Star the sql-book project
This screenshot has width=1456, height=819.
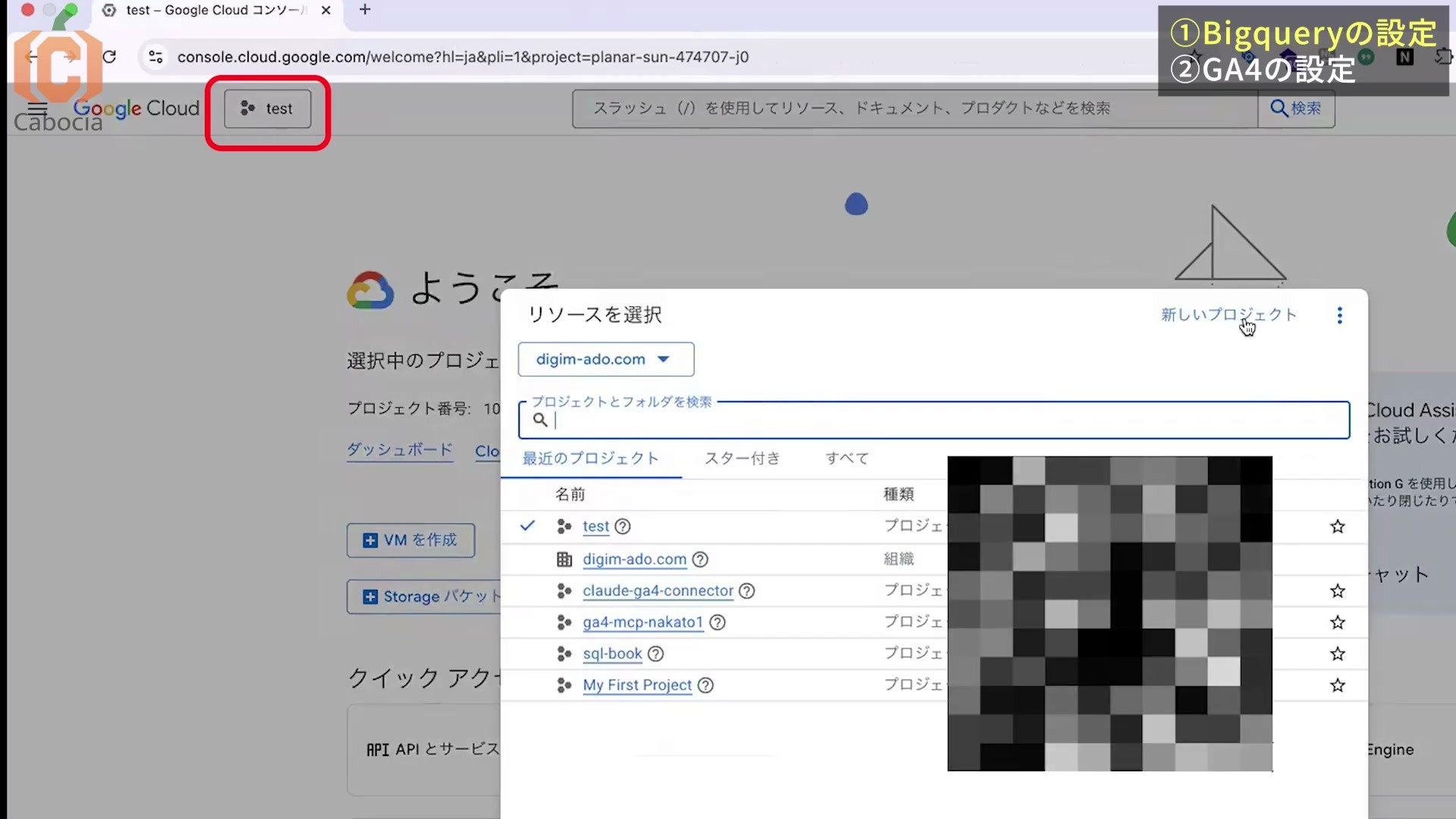pyautogui.click(x=1338, y=654)
